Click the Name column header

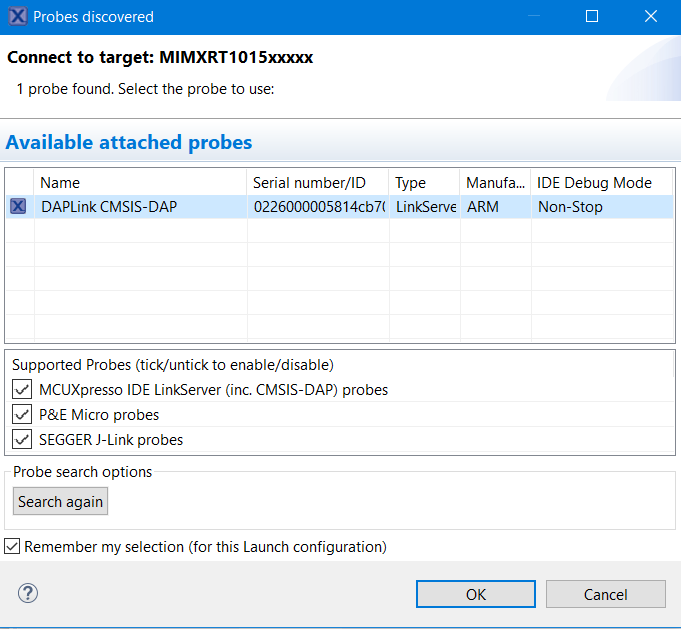(140, 183)
